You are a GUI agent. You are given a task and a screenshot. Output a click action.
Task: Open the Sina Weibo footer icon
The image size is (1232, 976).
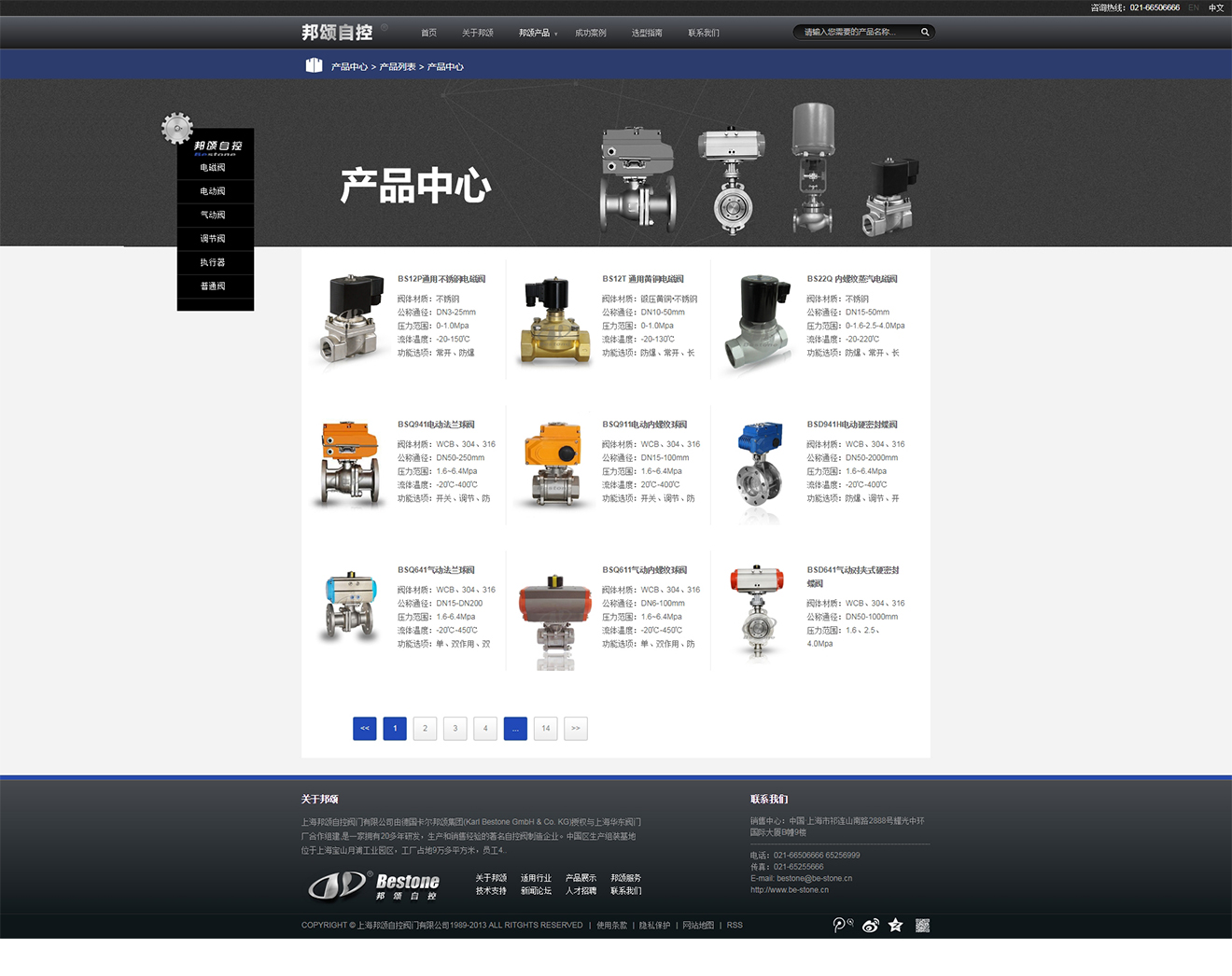[870, 925]
